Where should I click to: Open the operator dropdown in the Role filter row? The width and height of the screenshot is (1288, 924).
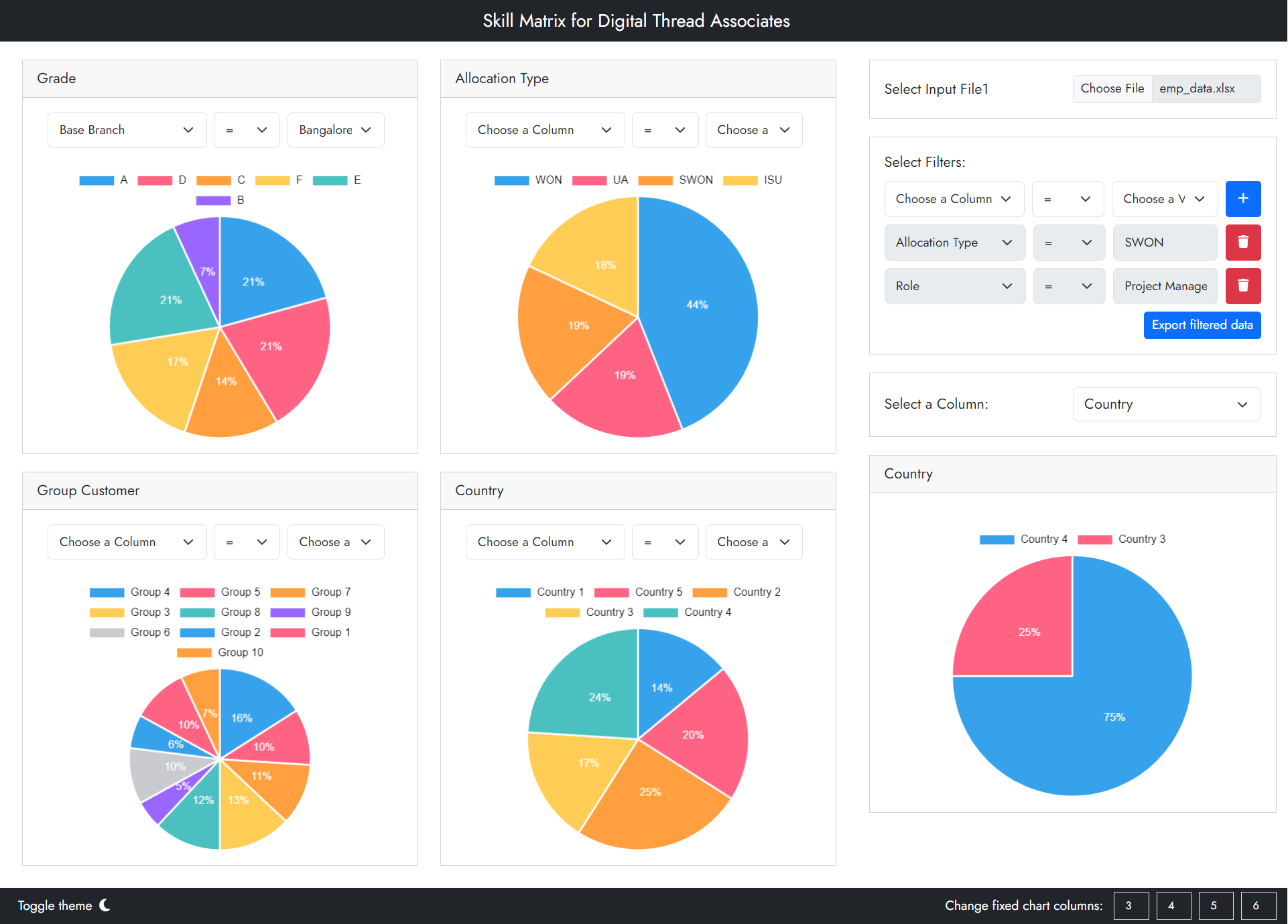pos(1069,286)
